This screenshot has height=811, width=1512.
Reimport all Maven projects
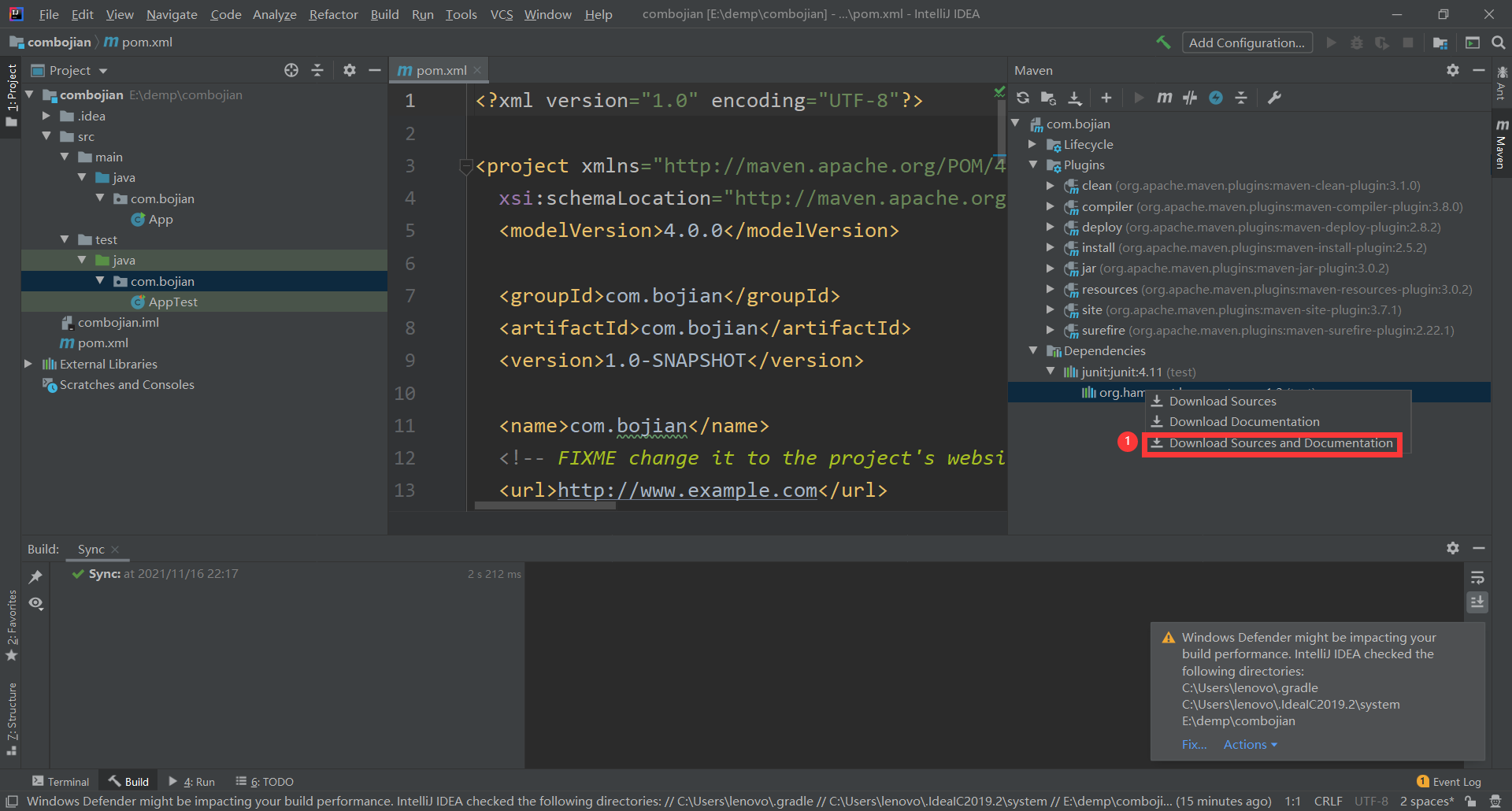click(x=1023, y=98)
